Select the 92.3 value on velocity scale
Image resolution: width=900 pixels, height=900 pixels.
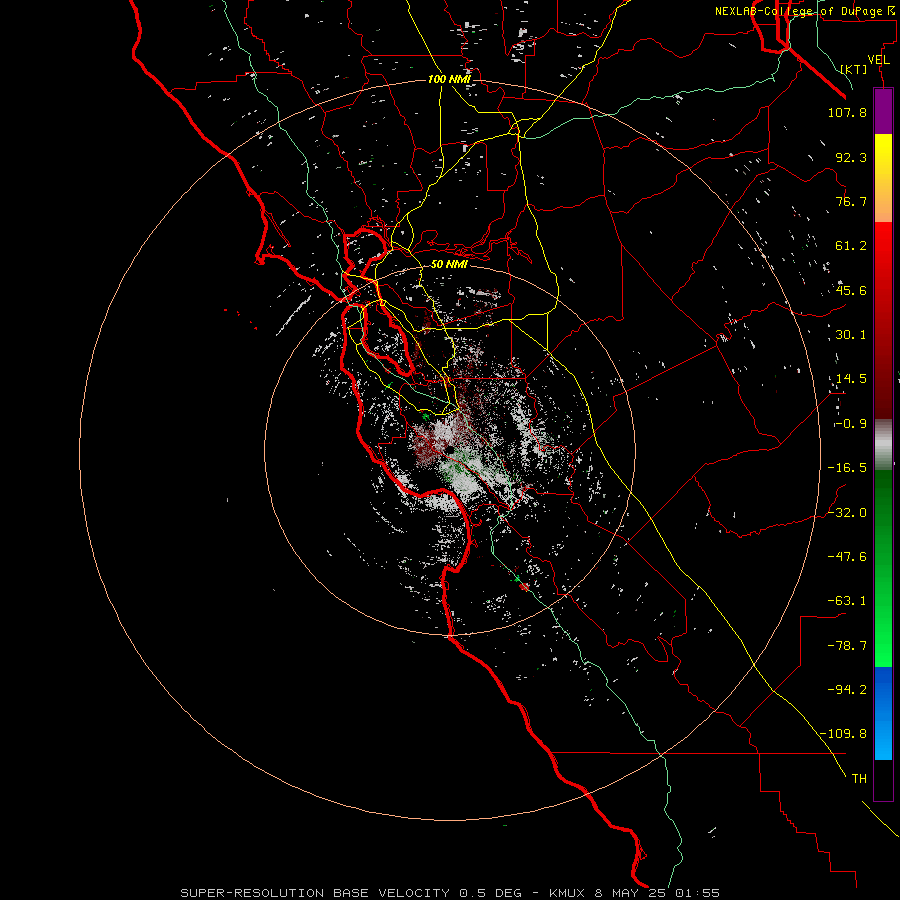(x=851, y=157)
